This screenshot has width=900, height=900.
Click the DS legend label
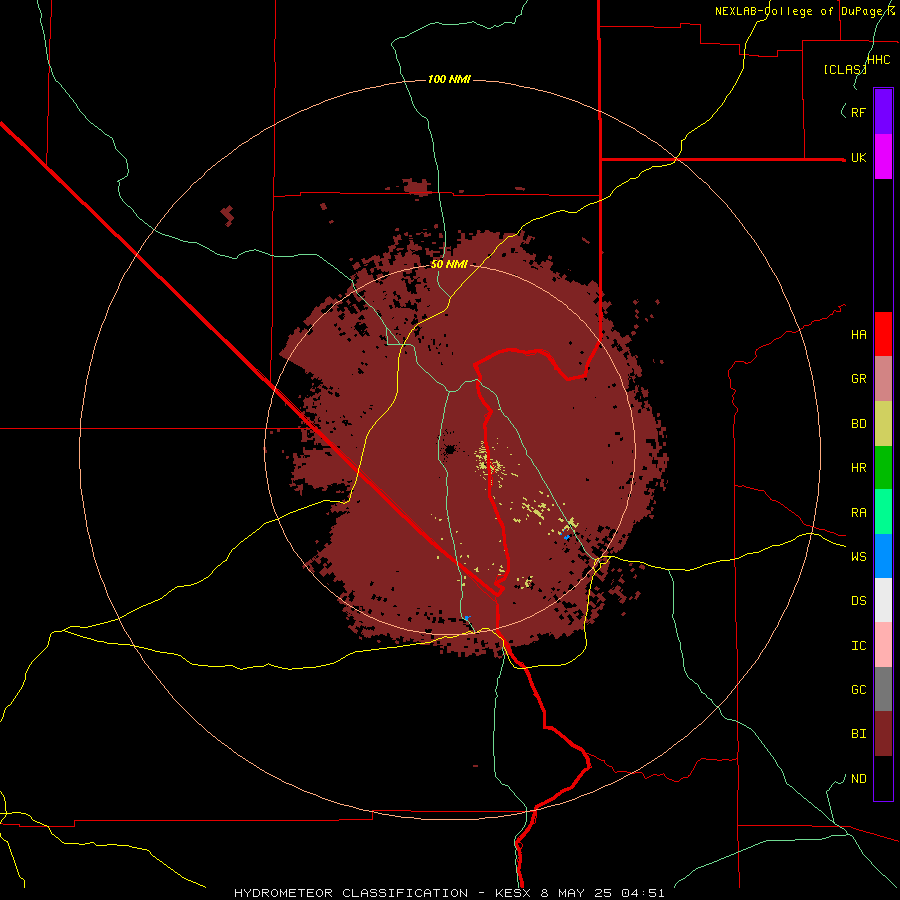tap(858, 601)
